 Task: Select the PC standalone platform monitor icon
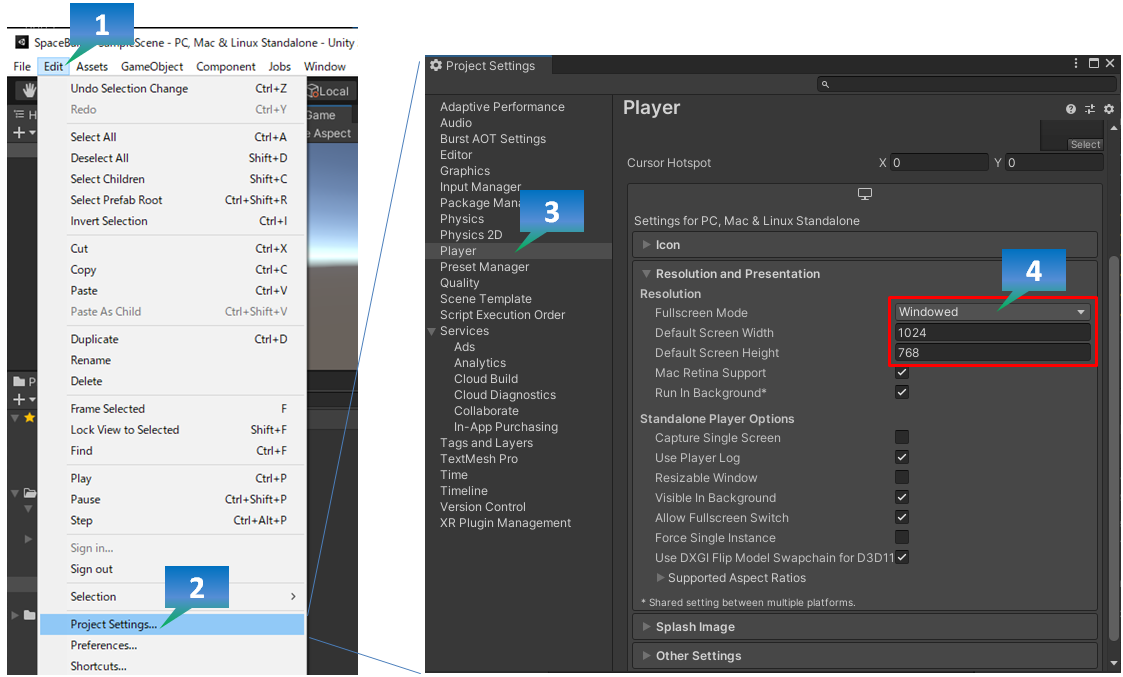[x=864, y=194]
